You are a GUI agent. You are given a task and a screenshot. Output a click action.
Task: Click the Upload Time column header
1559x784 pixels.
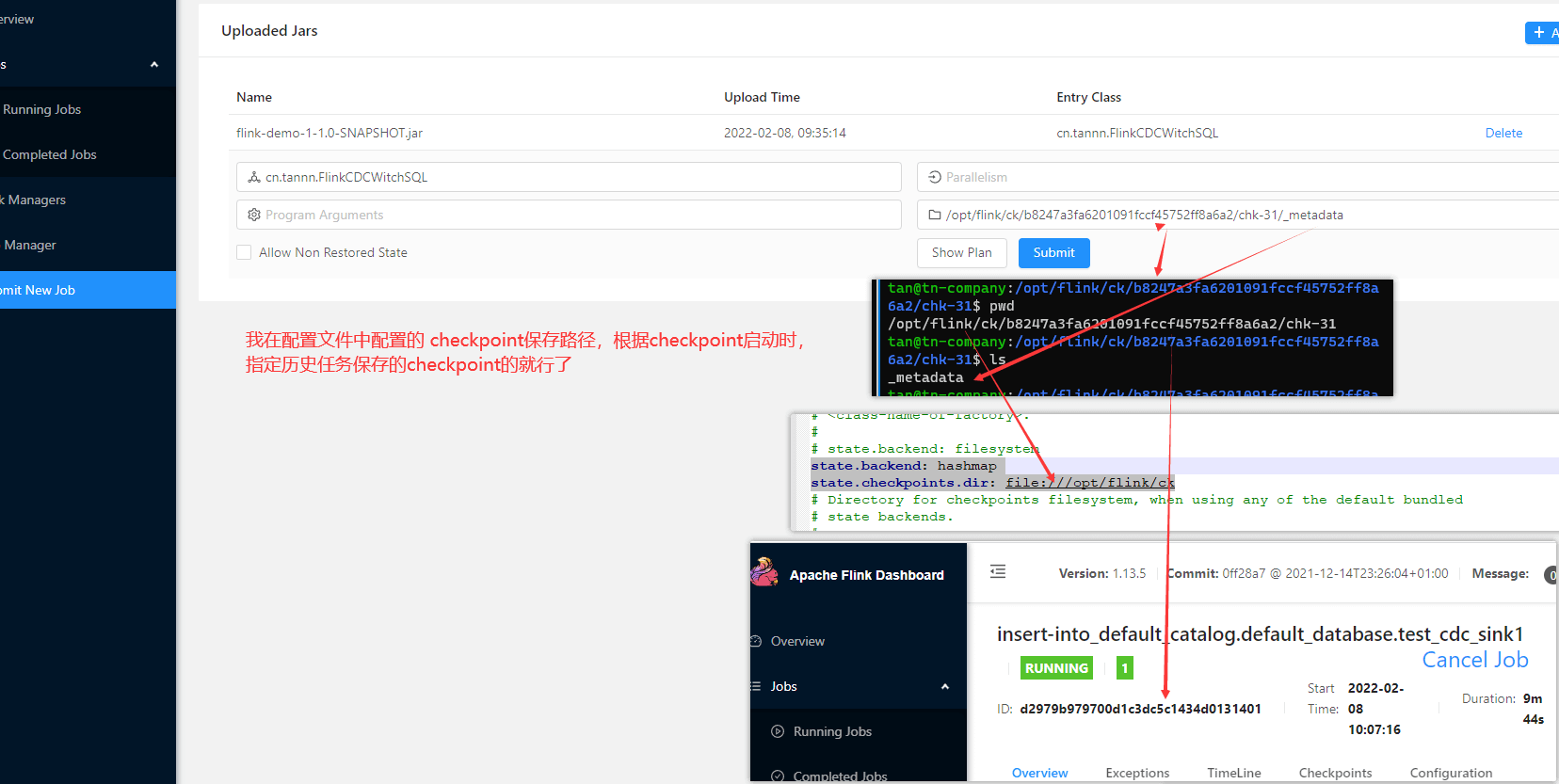point(762,97)
